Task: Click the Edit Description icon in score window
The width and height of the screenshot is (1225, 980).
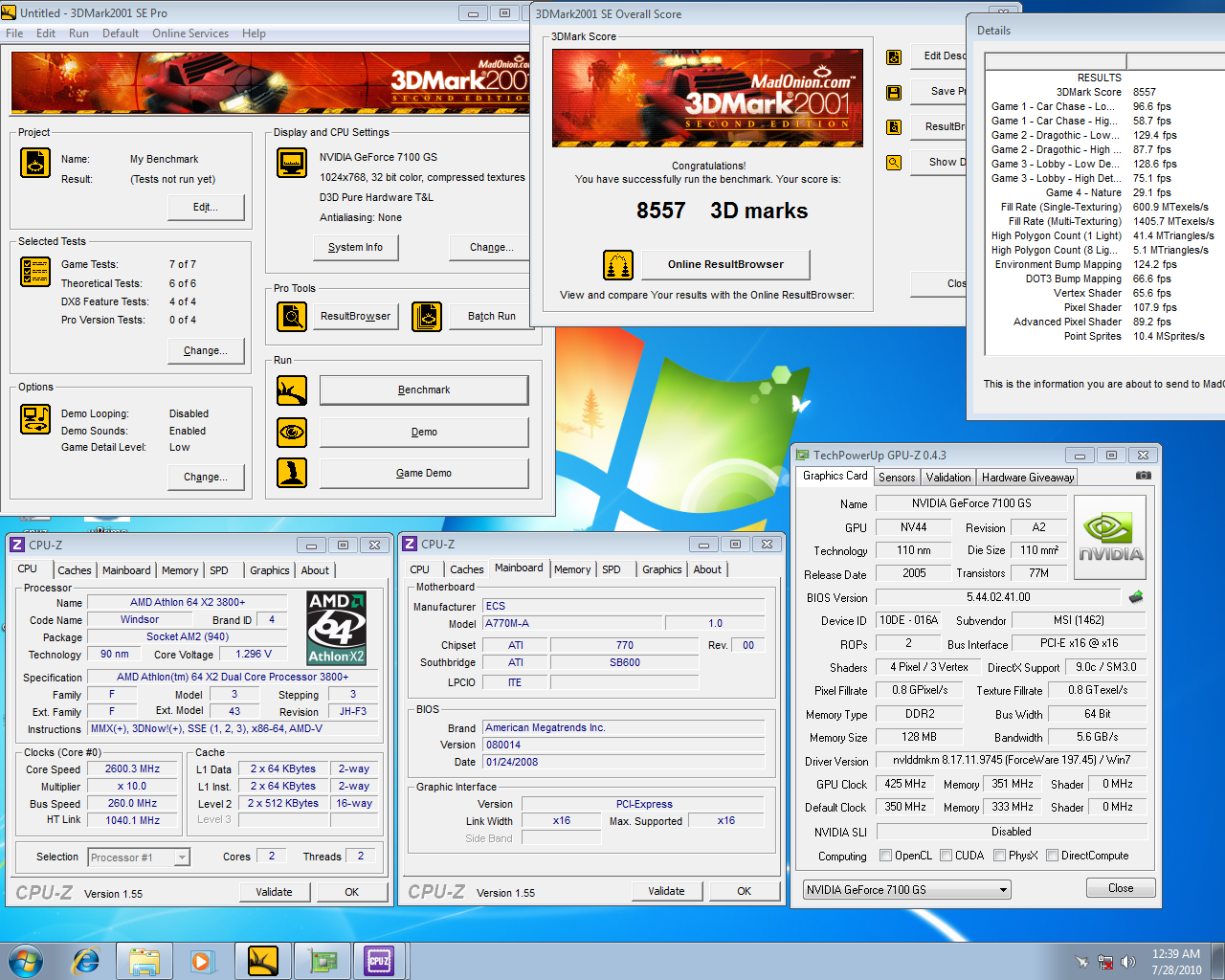Action: [x=894, y=57]
